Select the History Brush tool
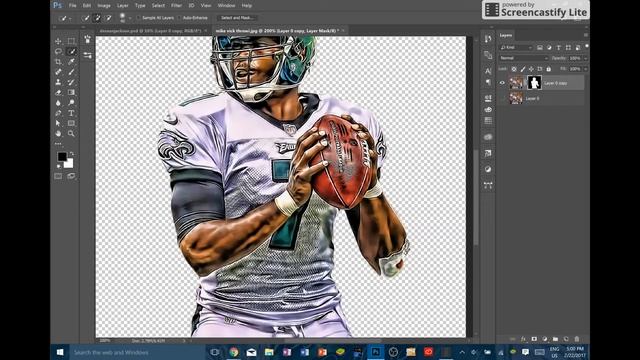Screen dimensions: 640x360 coord(71,82)
